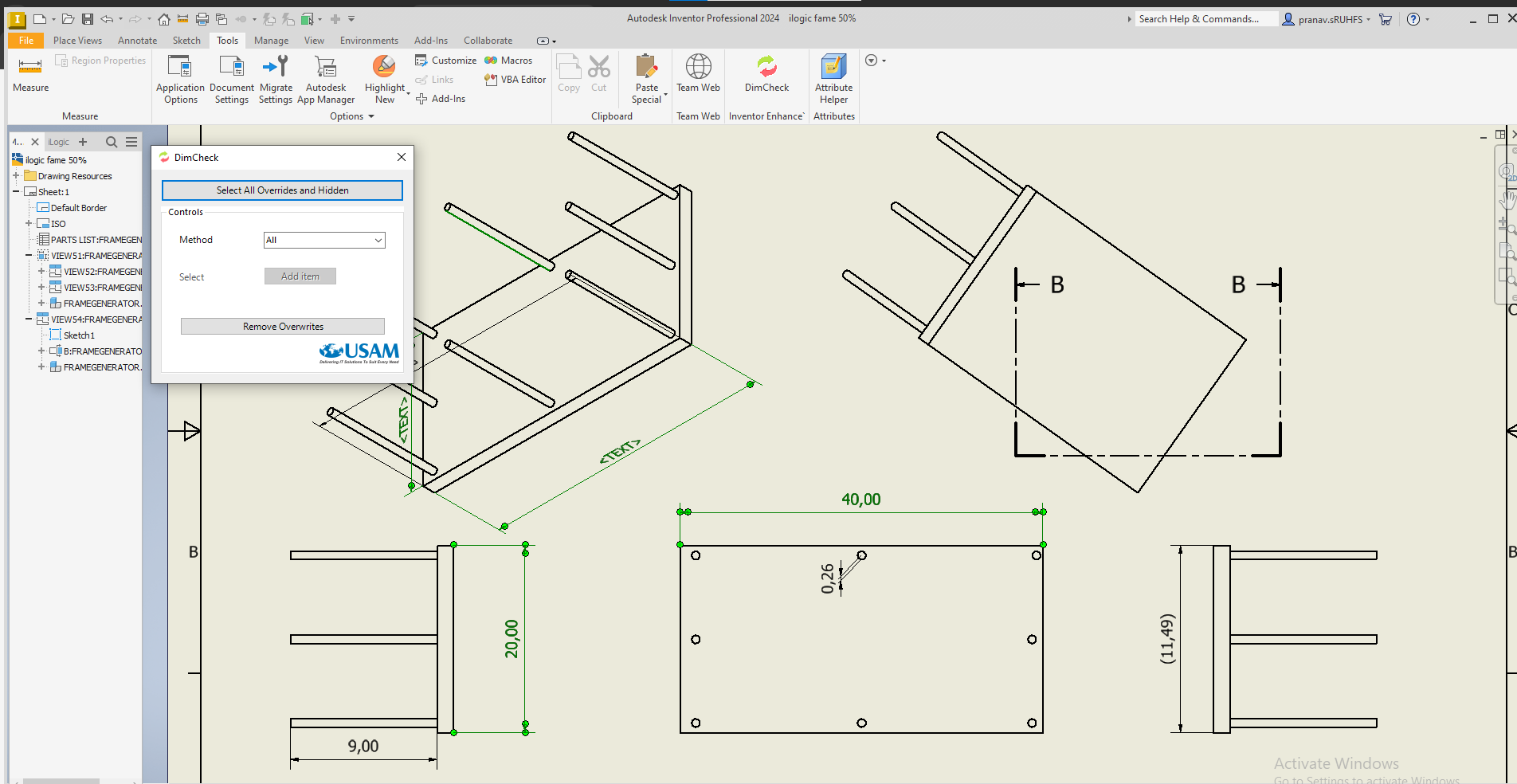Expand the Options panel dropdown arrow
This screenshot has height=784, width=1517.
[371, 116]
